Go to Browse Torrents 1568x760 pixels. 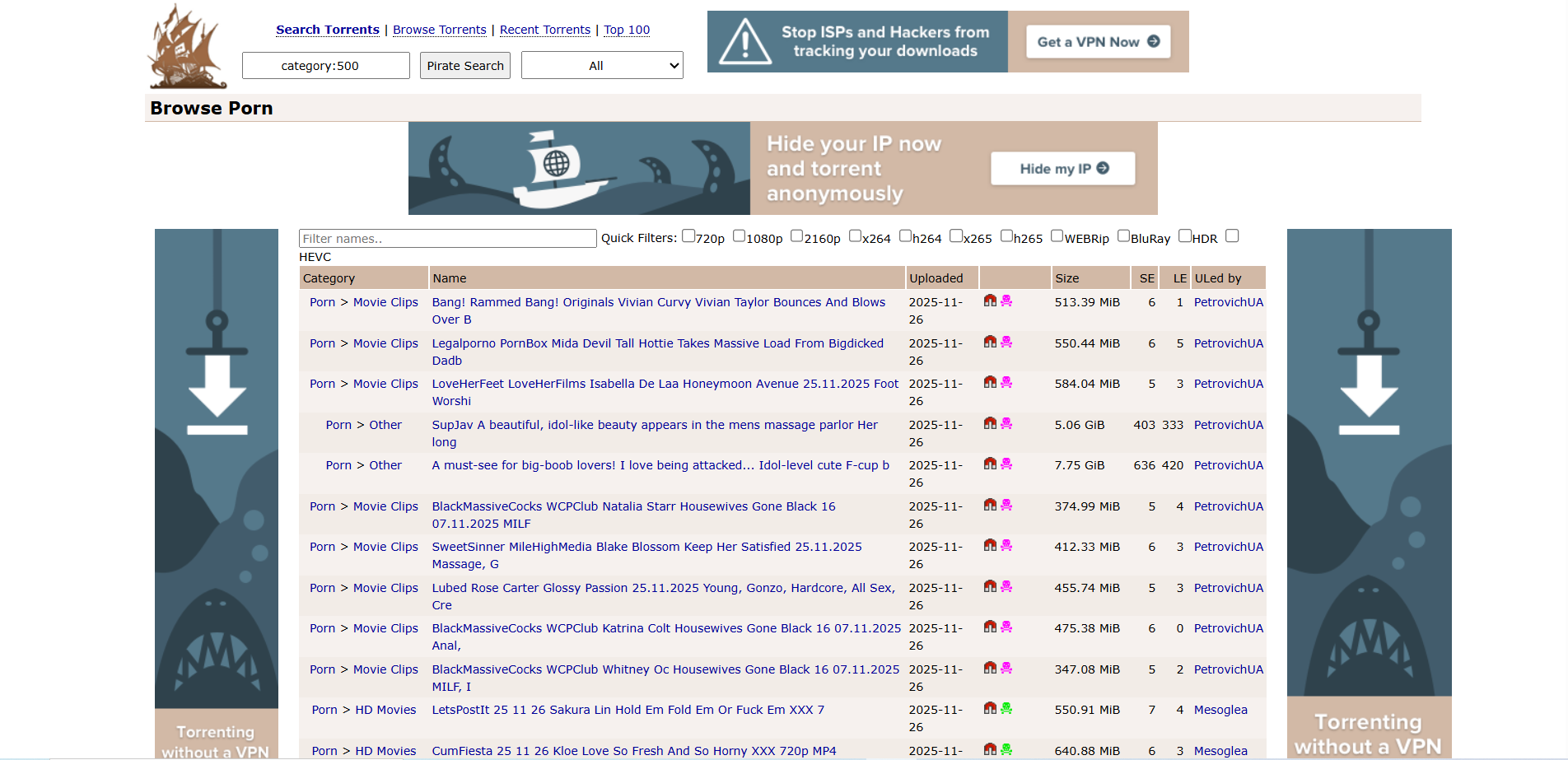click(440, 30)
